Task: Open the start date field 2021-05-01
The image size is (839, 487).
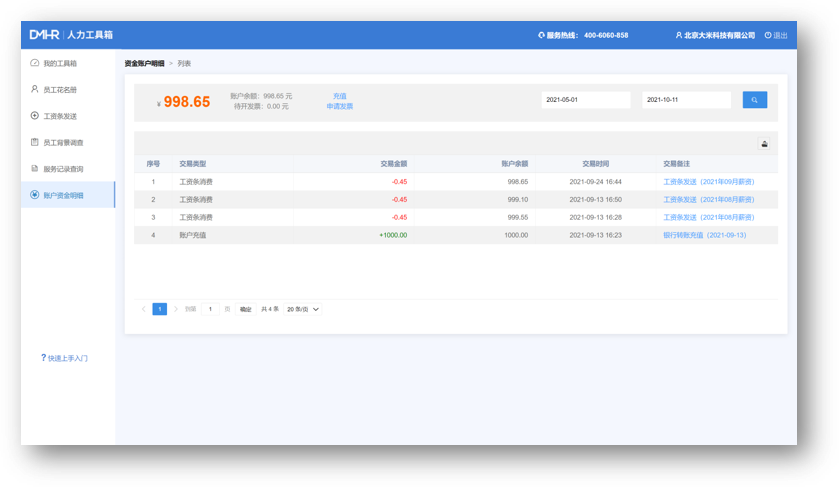Action: (585, 100)
